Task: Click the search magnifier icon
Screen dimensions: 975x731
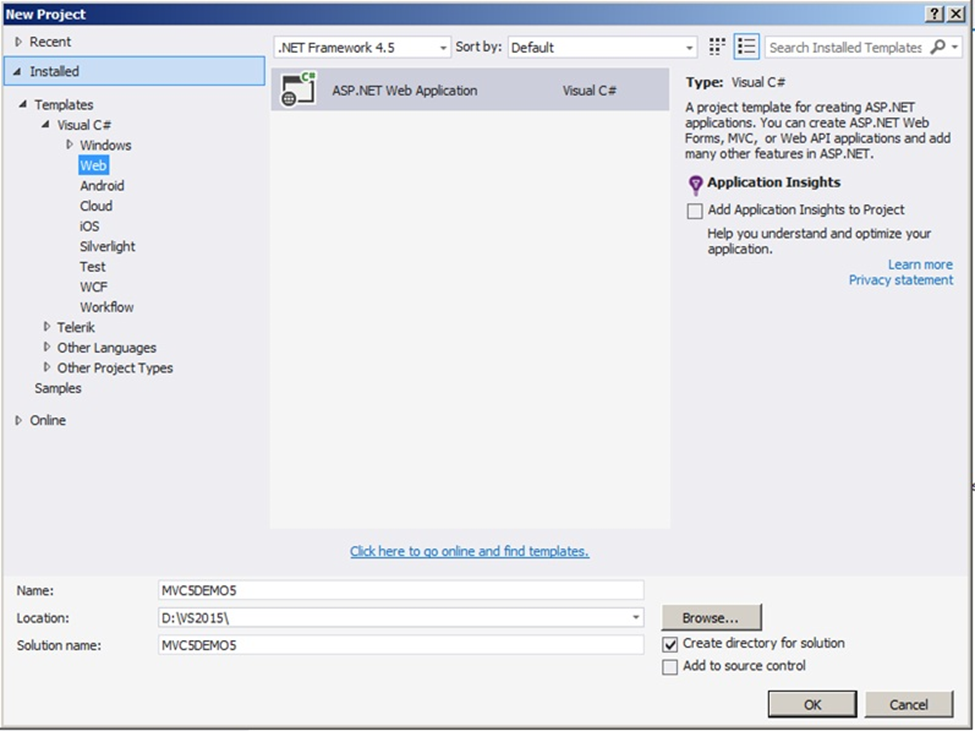Action: tap(938, 47)
